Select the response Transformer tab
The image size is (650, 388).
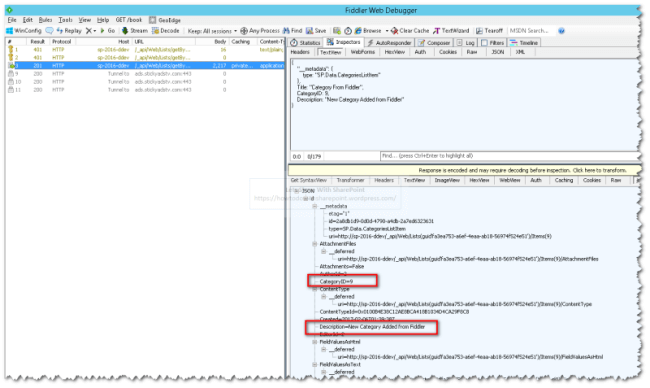pos(351,180)
